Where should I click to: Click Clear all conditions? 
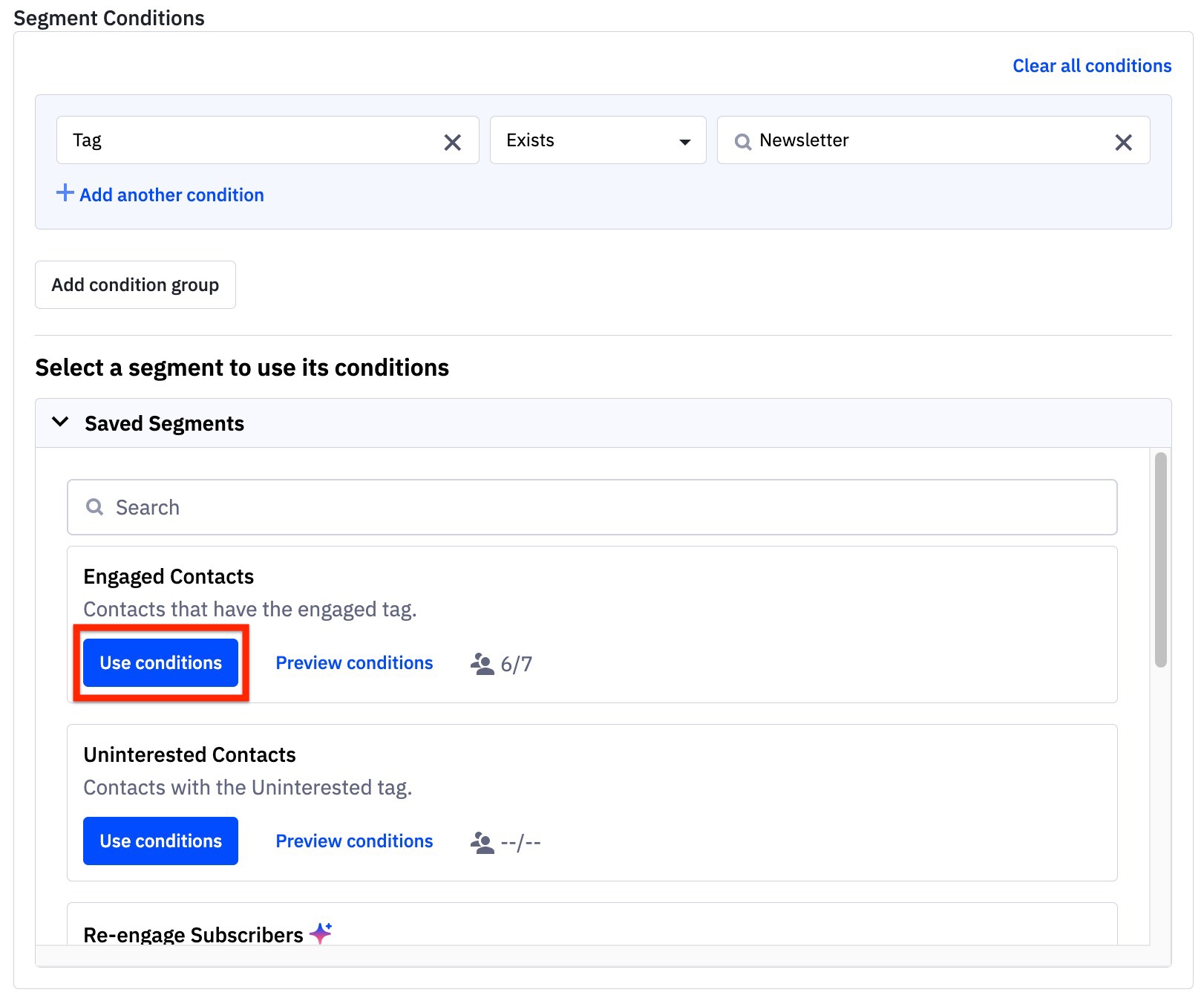pos(1091,65)
